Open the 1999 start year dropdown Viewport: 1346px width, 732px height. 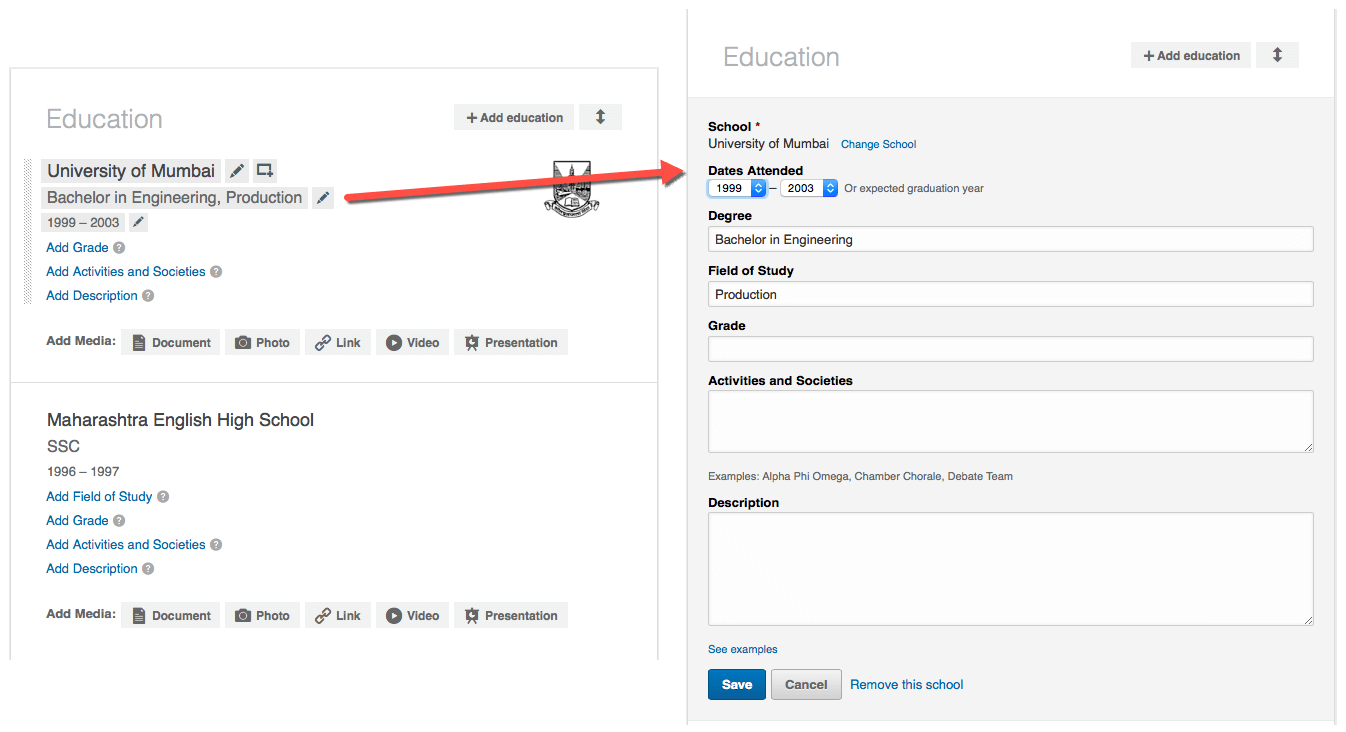(x=736, y=188)
